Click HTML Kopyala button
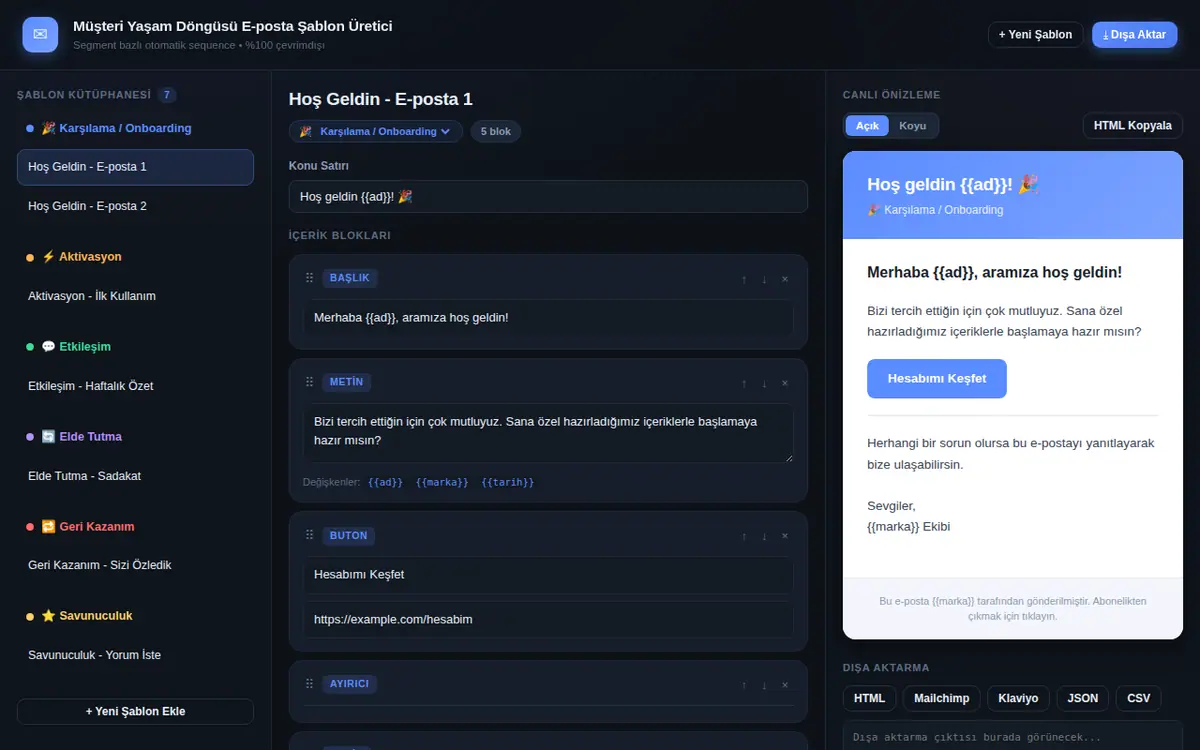Image resolution: width=1200 pixels, height=750 pixels. tap(1132, 126)
